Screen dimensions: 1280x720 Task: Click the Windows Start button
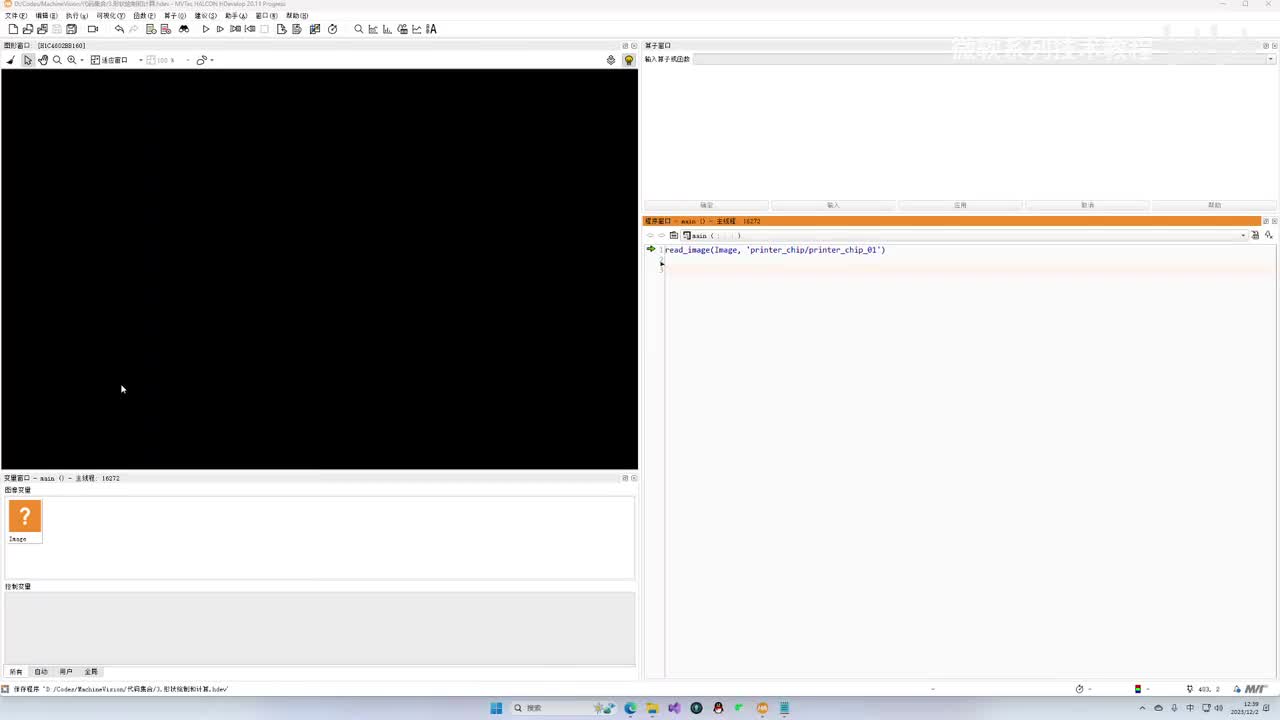(496, 708)
